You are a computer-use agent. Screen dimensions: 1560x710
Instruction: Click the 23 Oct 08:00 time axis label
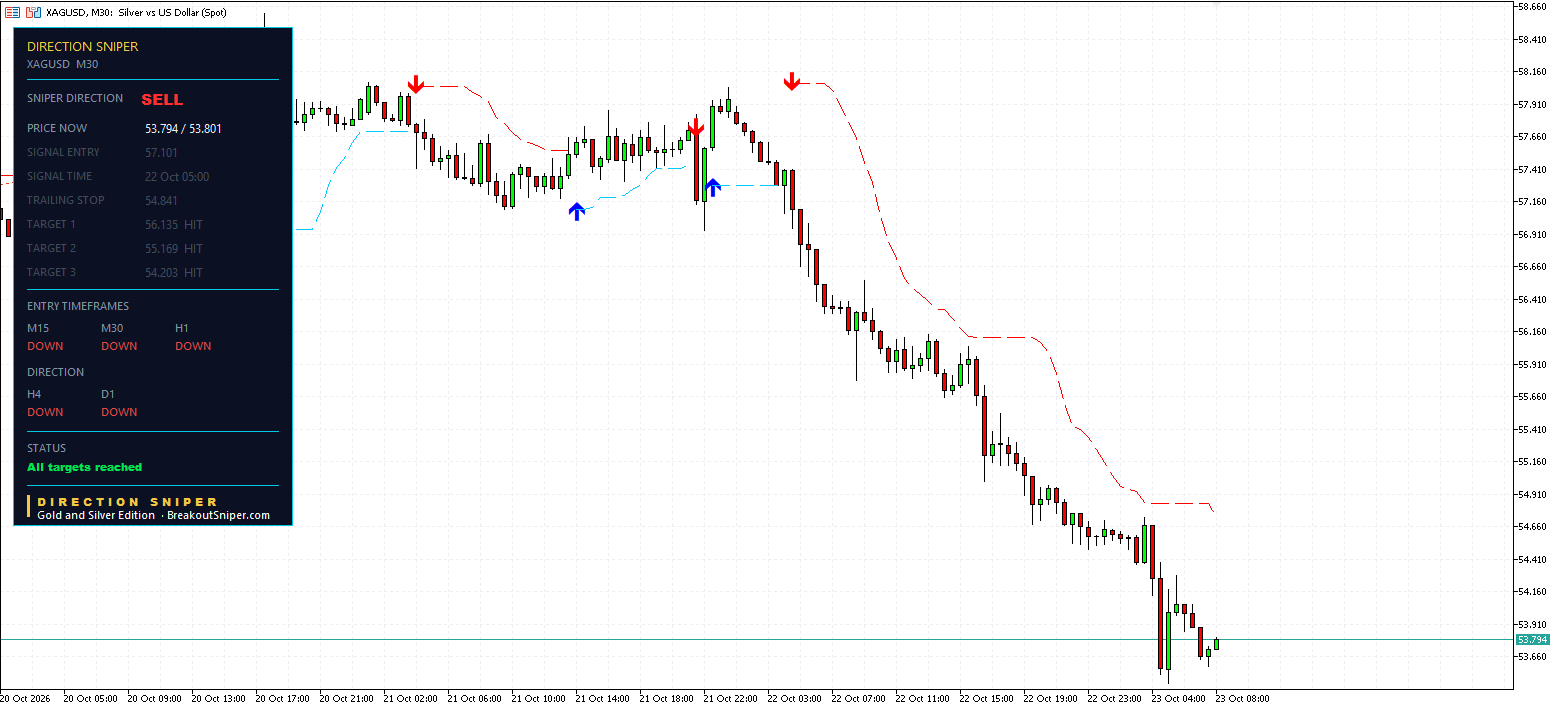pos(1243,699)
